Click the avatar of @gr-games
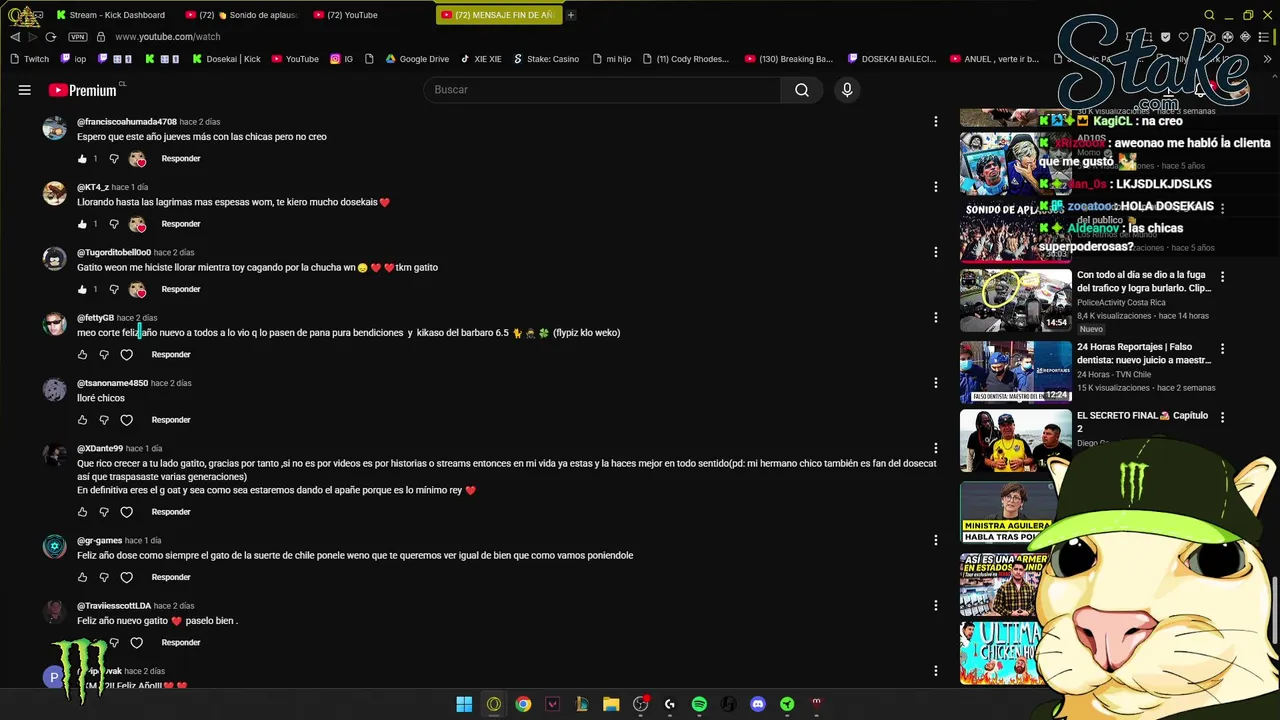The width and height of the screenshot is (1280, 720). [x=55, y=547]
